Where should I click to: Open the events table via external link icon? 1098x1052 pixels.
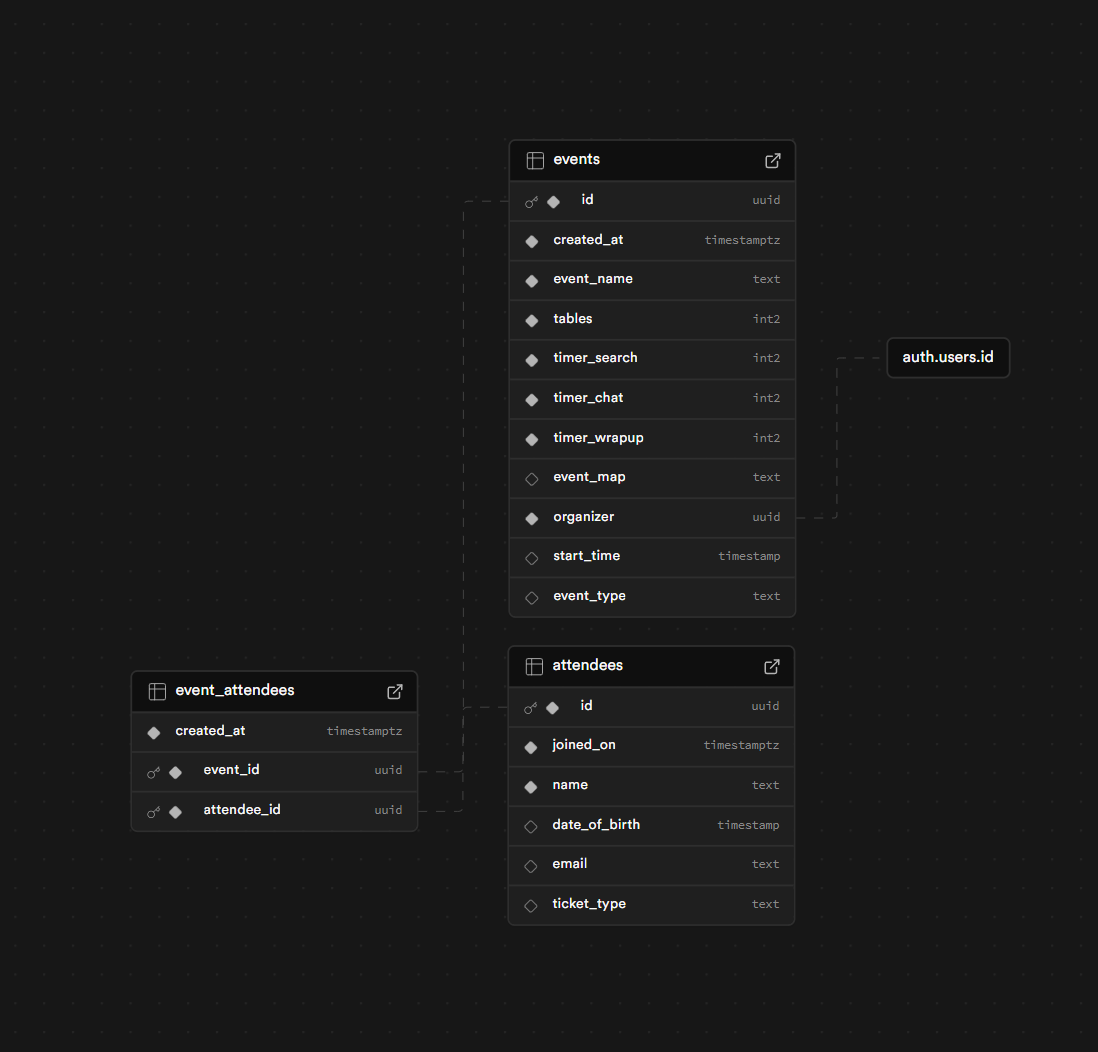(x=772, y=160)
